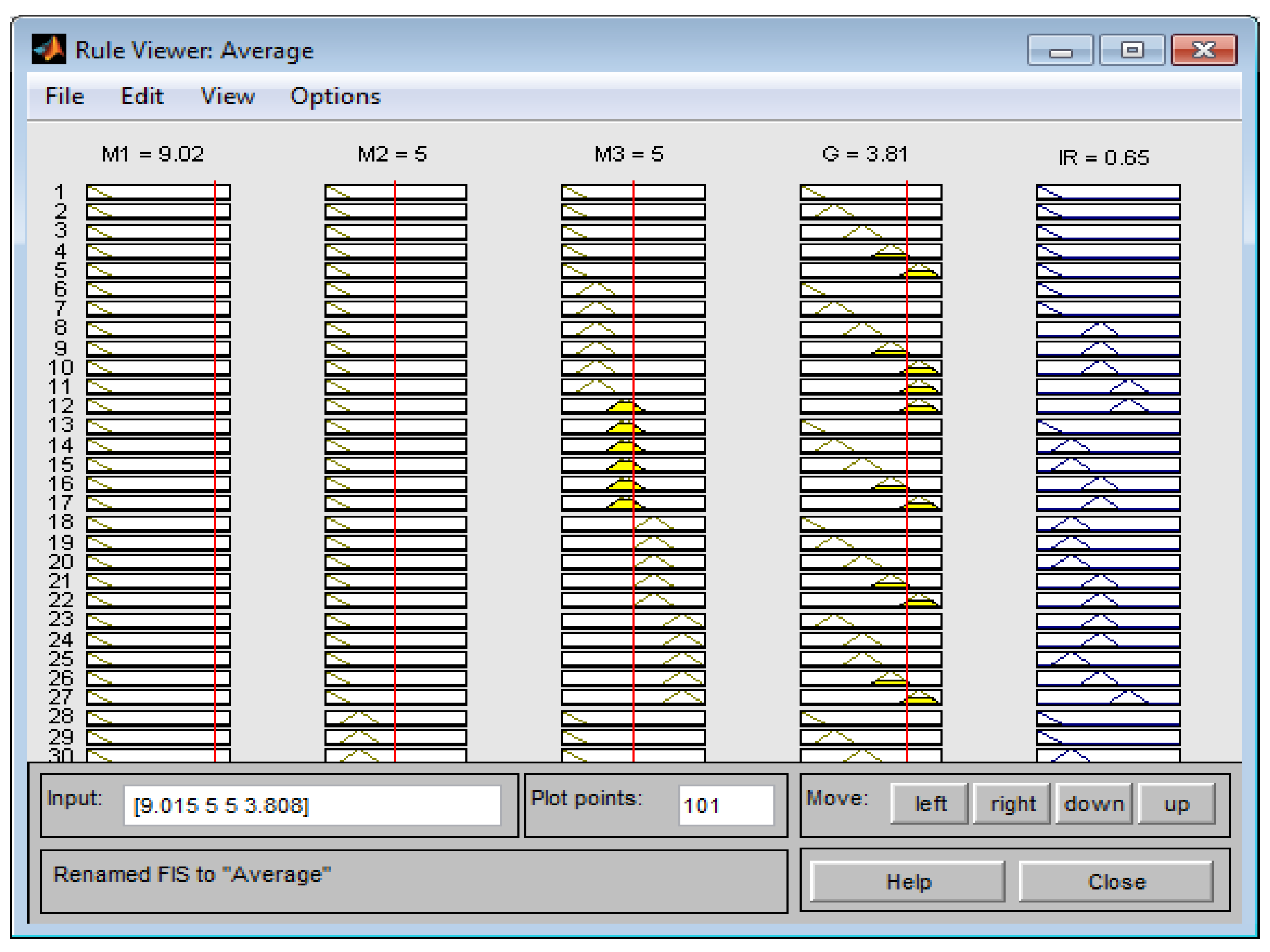This screenshot has height=952, width=1270.
Task: Click the red M3 input line
Action: coord(633,471)
